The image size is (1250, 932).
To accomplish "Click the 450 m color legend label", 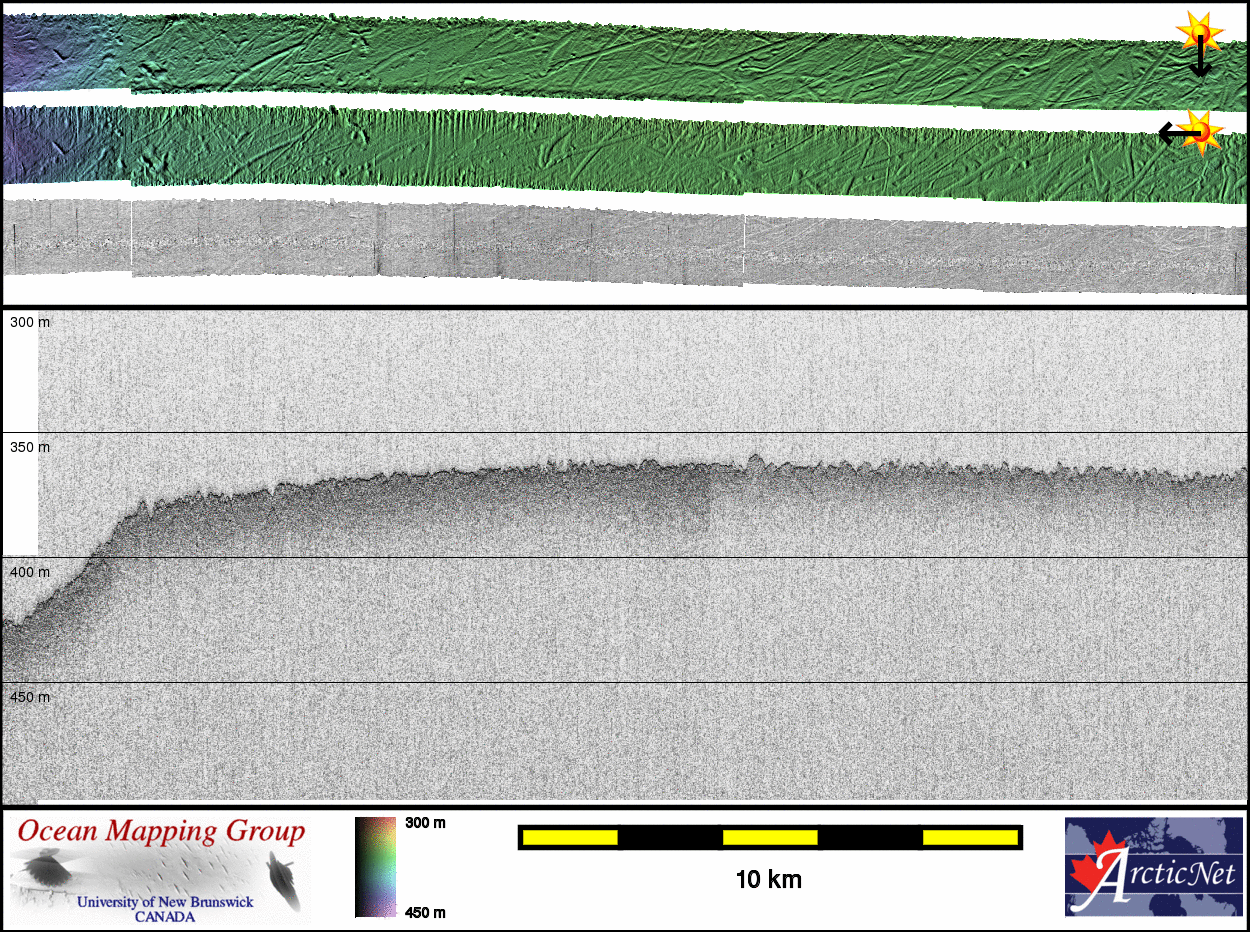I will point(426,911).
